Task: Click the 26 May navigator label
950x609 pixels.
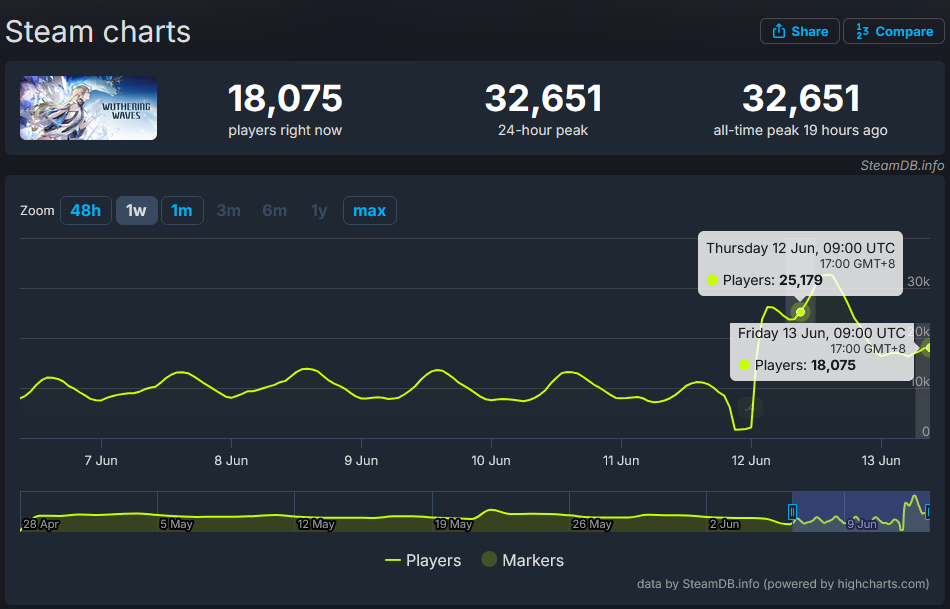Action: coord(592,524)
